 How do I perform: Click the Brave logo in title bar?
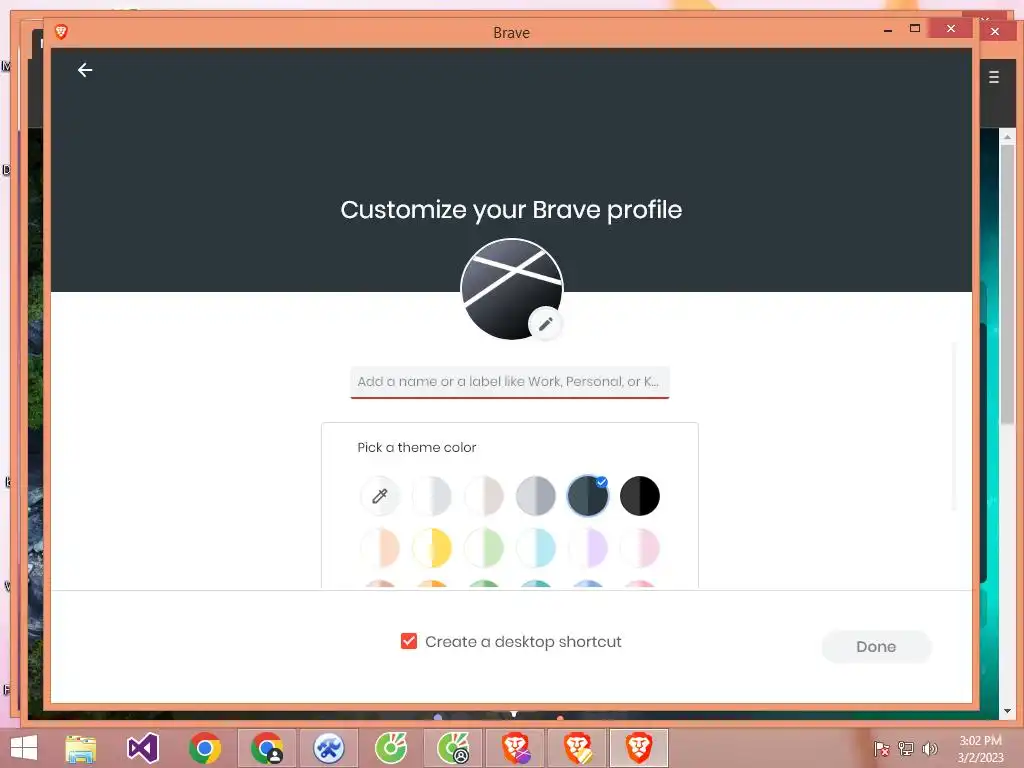[x=61, y=32]
